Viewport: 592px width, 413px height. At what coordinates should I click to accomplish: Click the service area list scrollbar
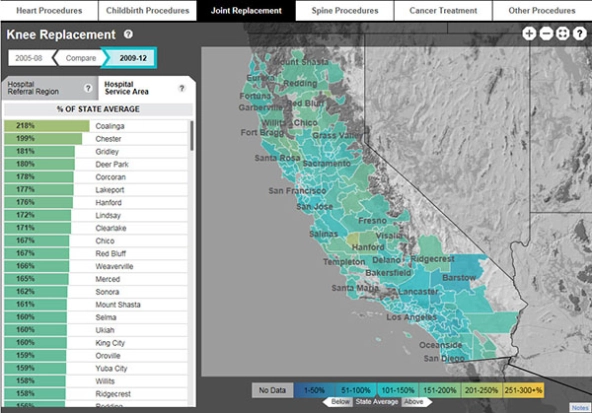coord(192,136)
